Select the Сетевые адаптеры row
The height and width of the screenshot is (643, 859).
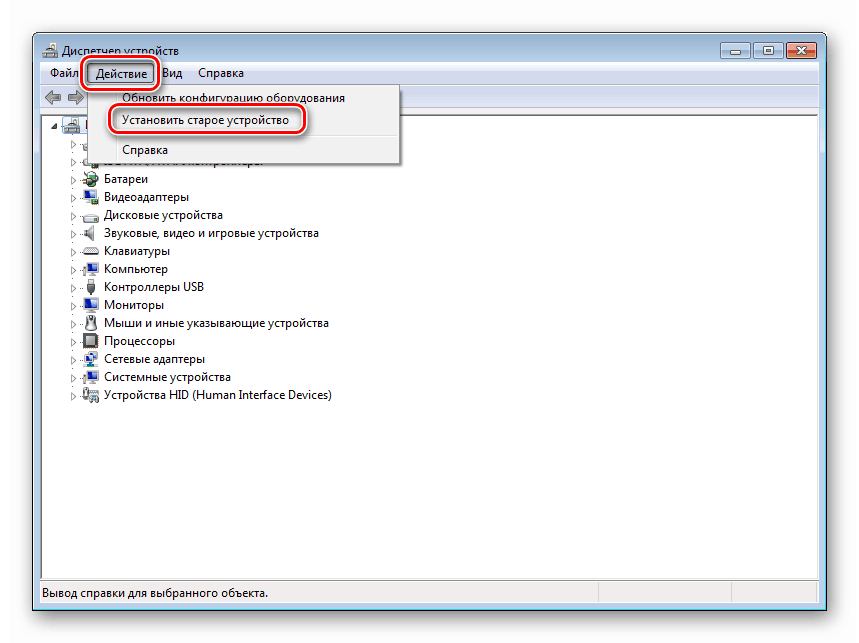[154, 359]
